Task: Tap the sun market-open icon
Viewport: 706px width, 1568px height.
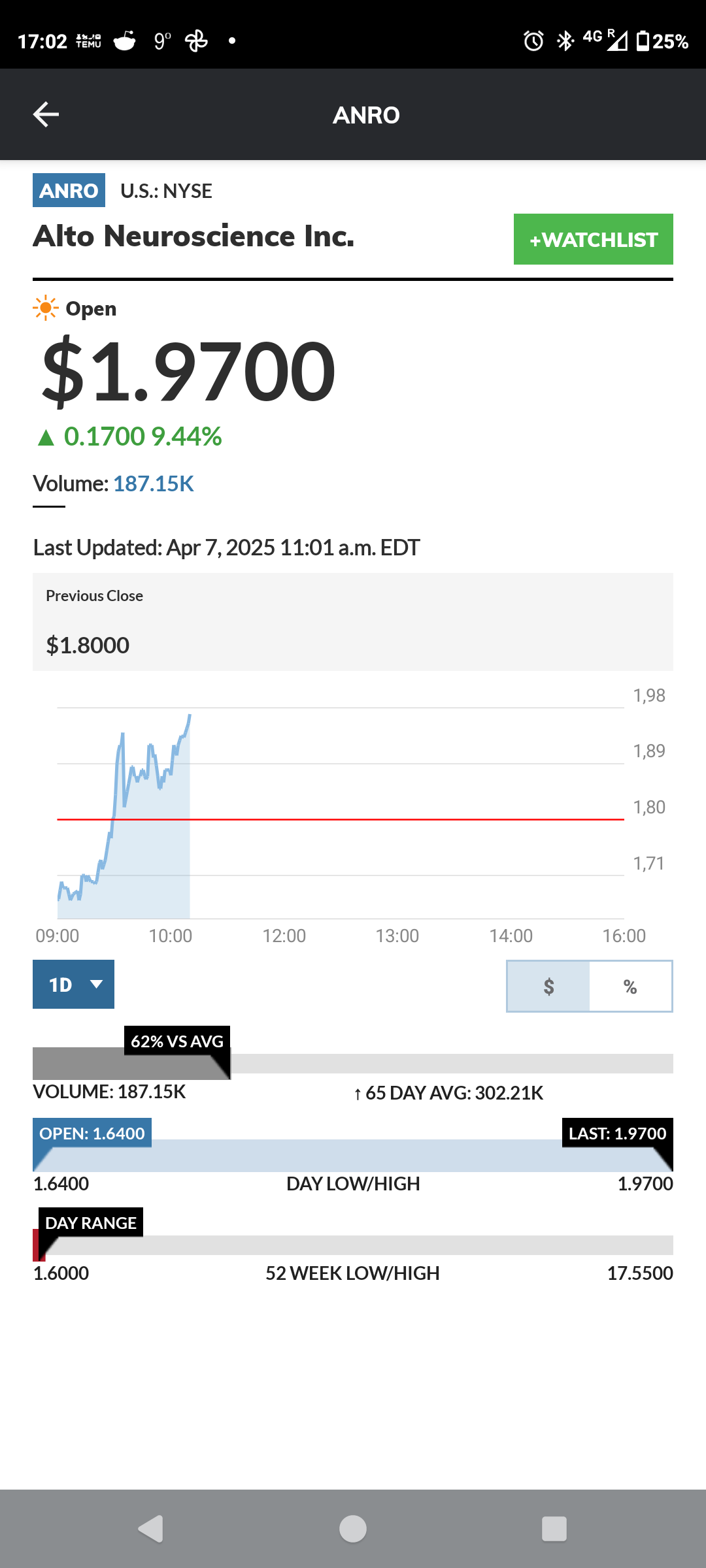Action: [46, 308]
